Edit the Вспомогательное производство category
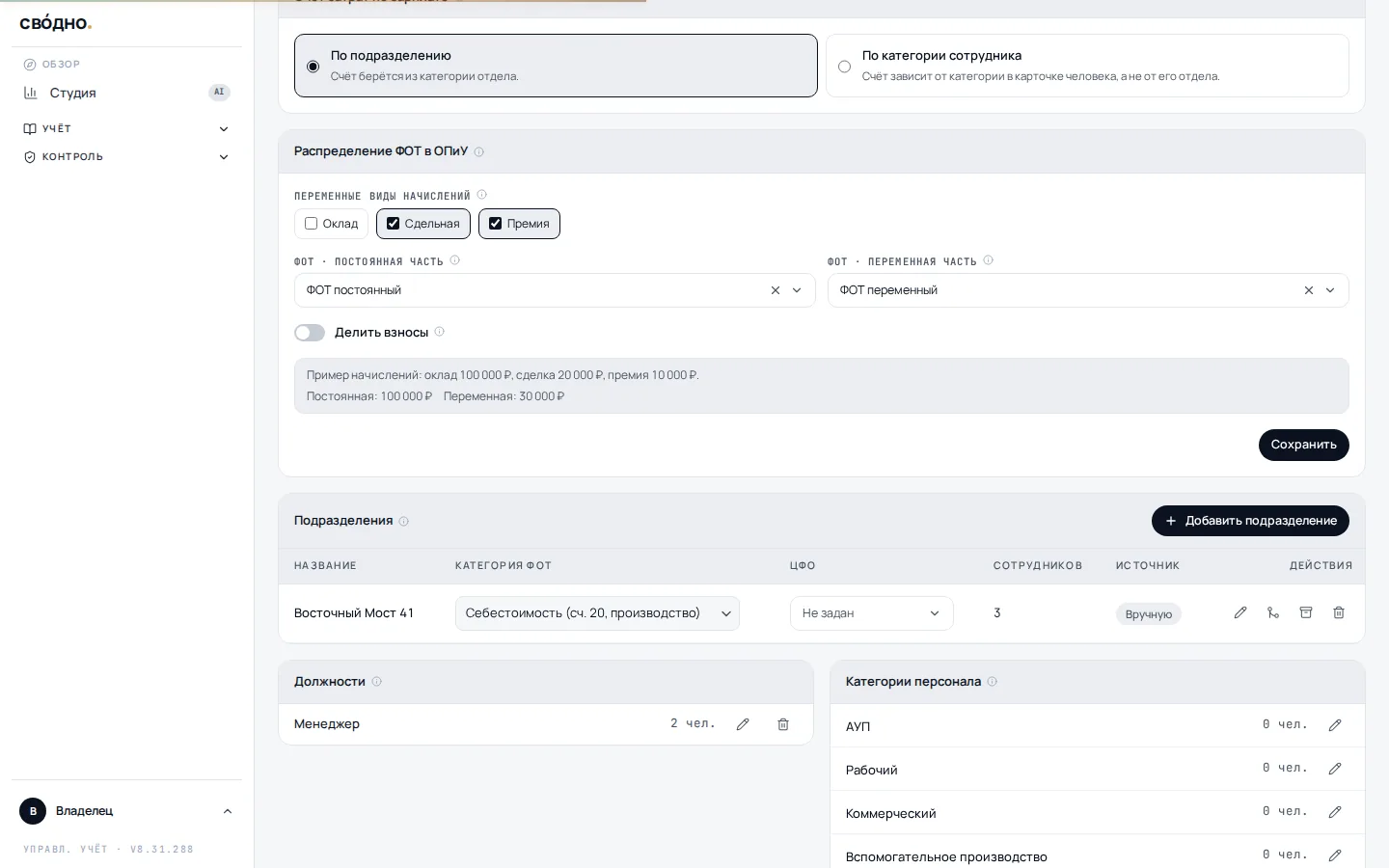Image resolution: width=1389 pixels, height=868 pixels. [x=1335, y=855]
